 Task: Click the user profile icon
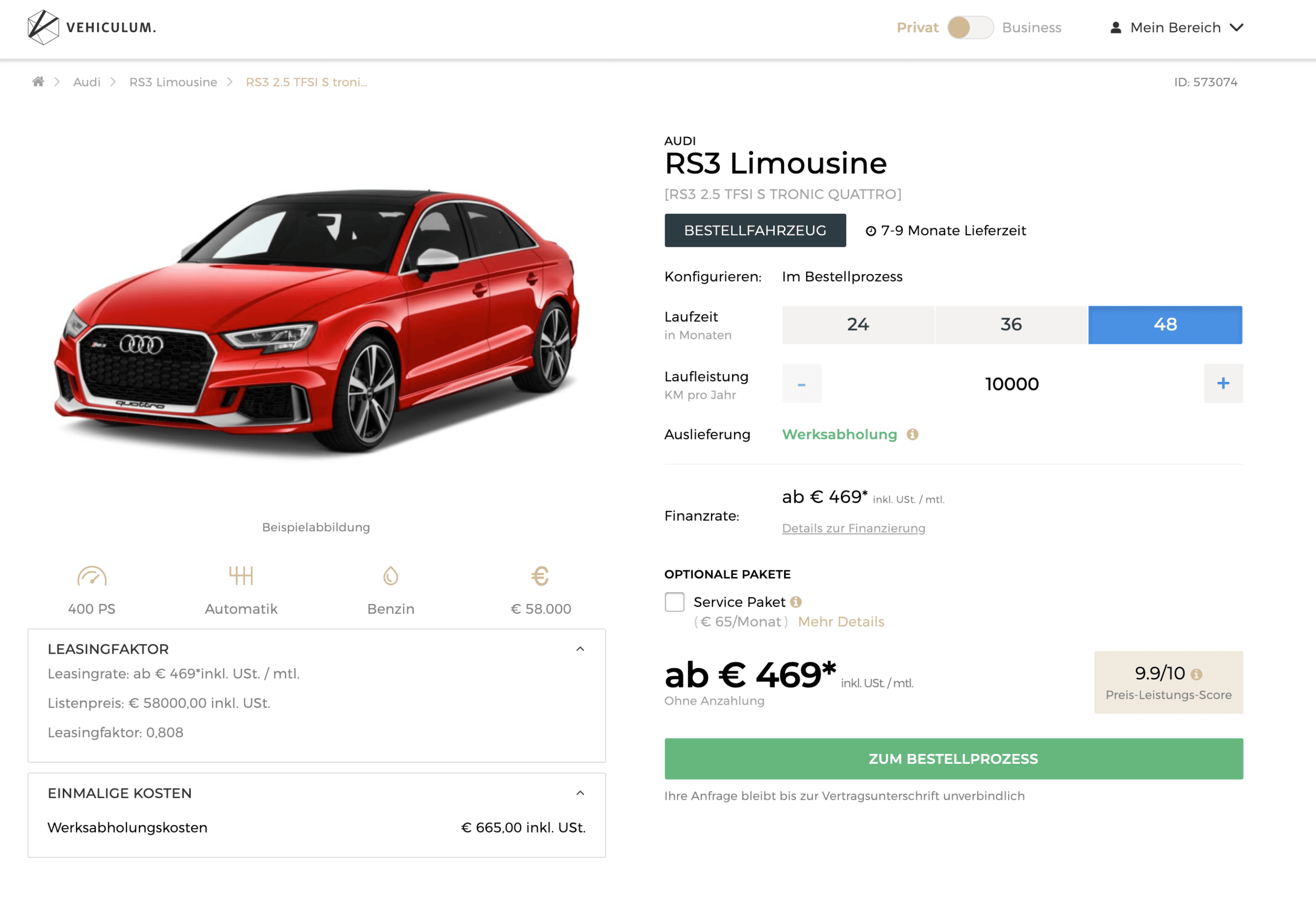(1116, 27)
